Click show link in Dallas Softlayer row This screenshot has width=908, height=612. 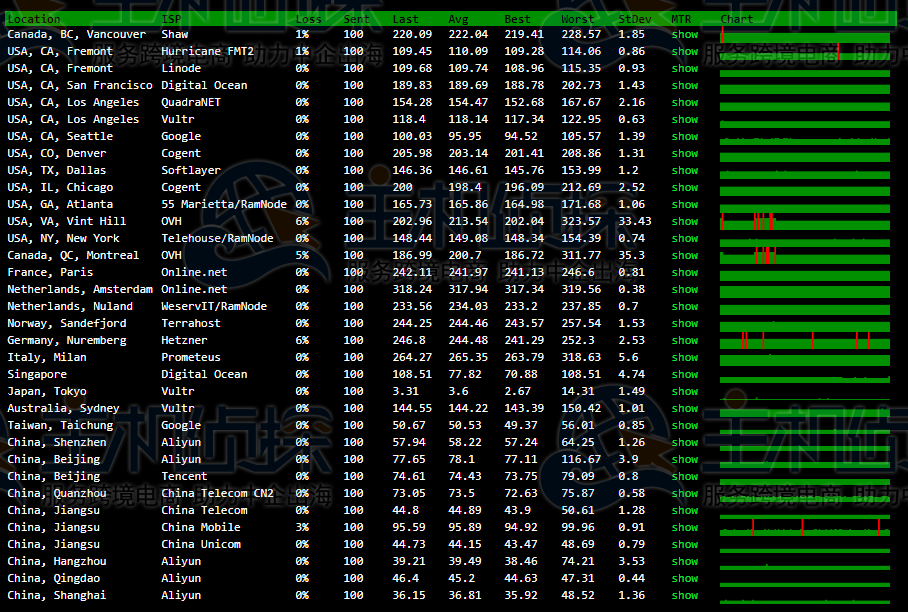(x=684, y=171)
